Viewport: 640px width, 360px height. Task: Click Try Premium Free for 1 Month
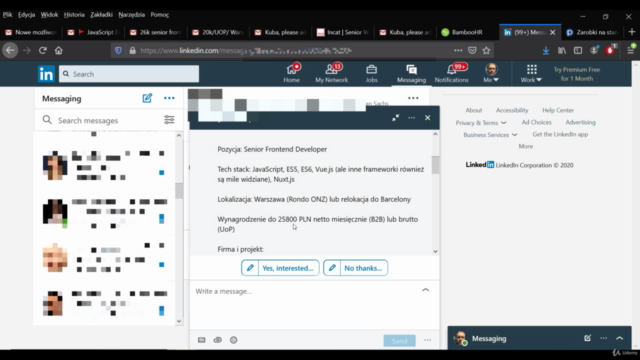[x=577, y=74]
